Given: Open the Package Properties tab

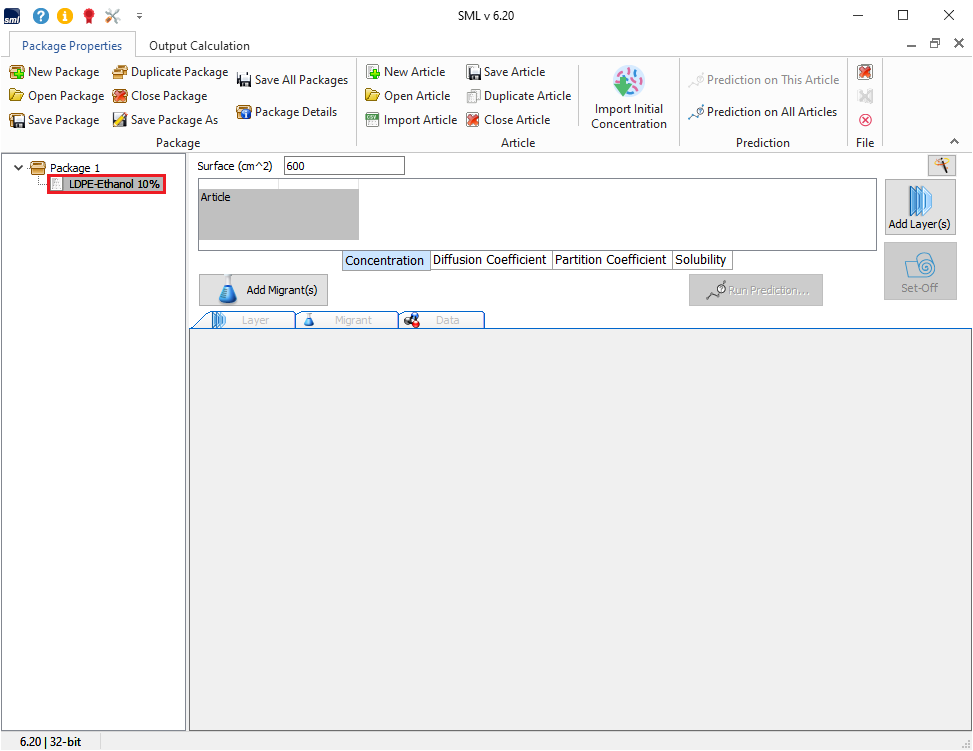Looking at the screenshot, I should tap(72, 46).
